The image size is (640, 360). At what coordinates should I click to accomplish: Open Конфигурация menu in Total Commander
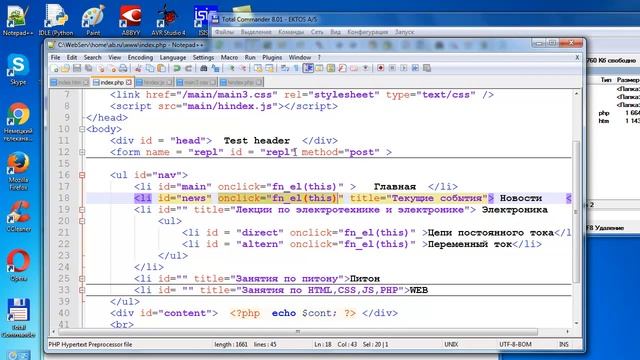coord(368,32)
